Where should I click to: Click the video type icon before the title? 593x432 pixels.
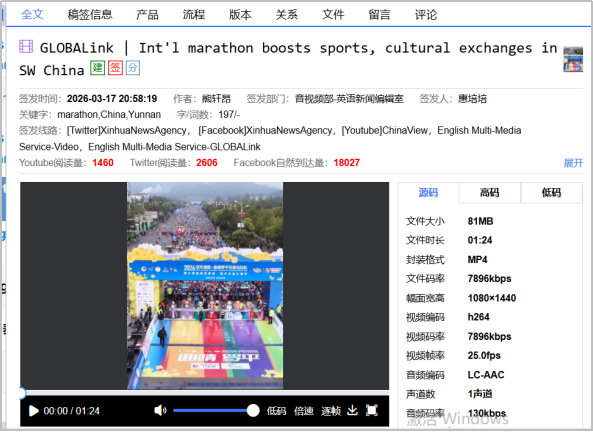click(x=26, y=47)
